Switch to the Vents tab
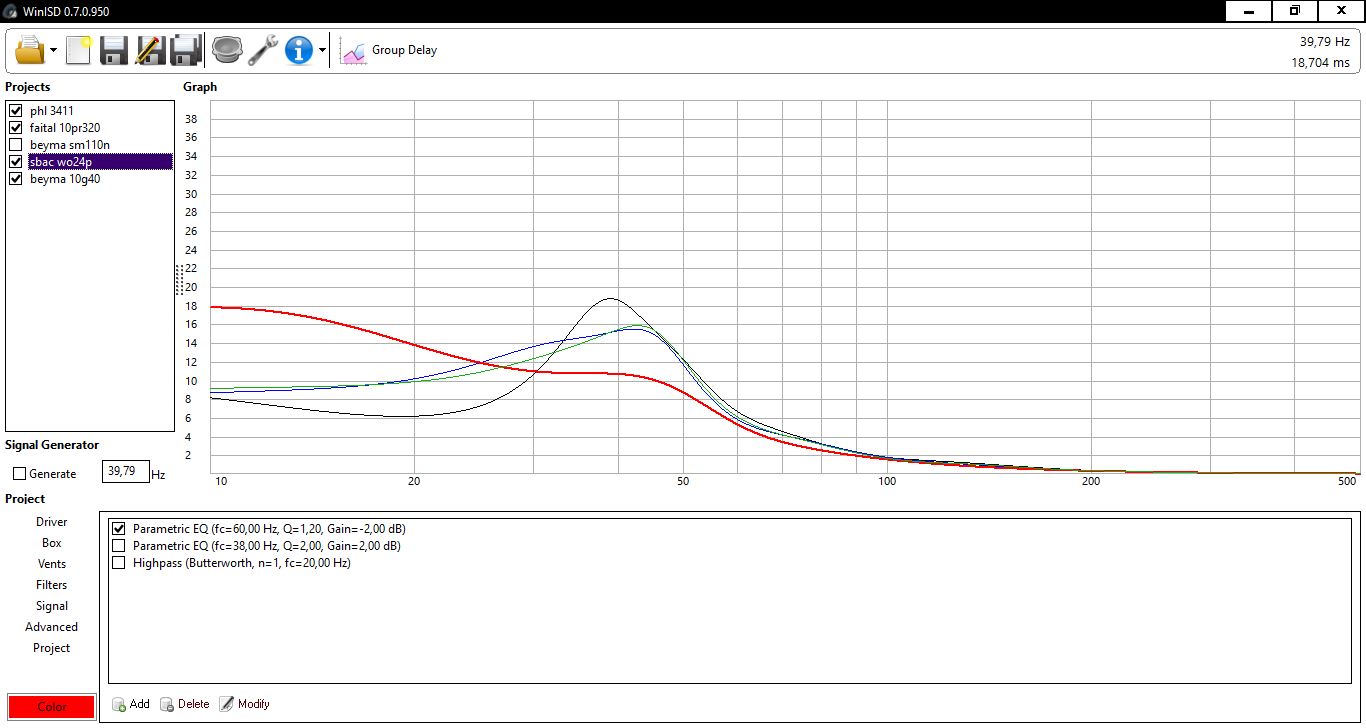The width and height of the screenshot is (1366, 728). point(52,564)
